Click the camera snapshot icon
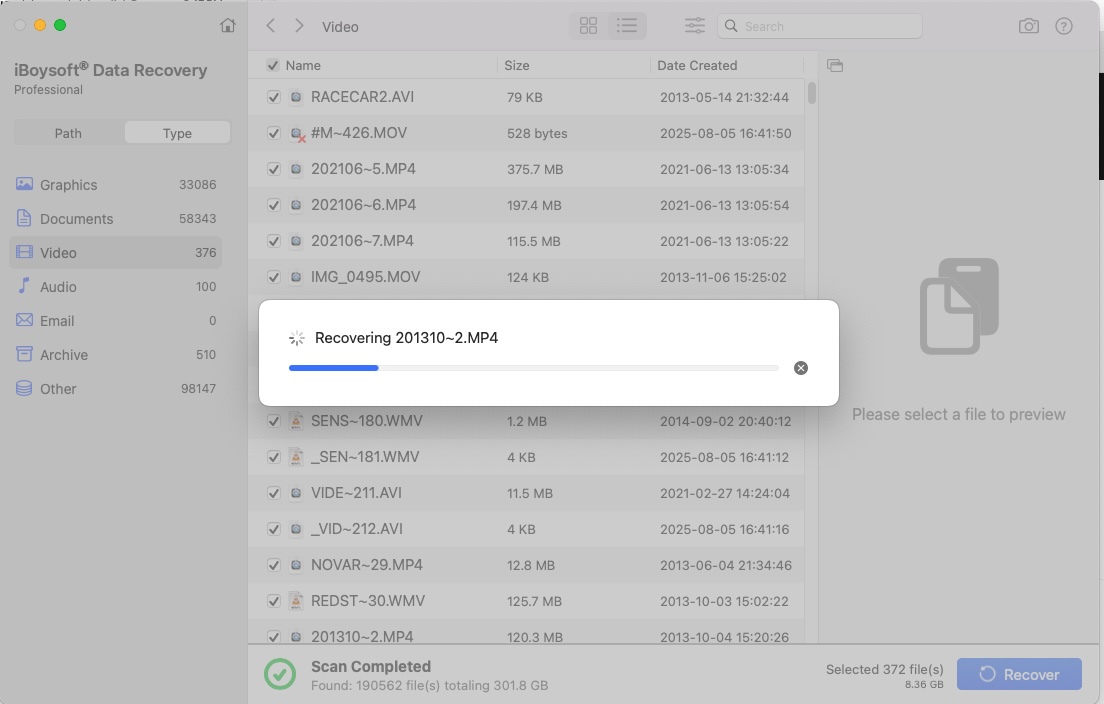The width and height of the screenshot is (1104, 704). point(1028,26)
